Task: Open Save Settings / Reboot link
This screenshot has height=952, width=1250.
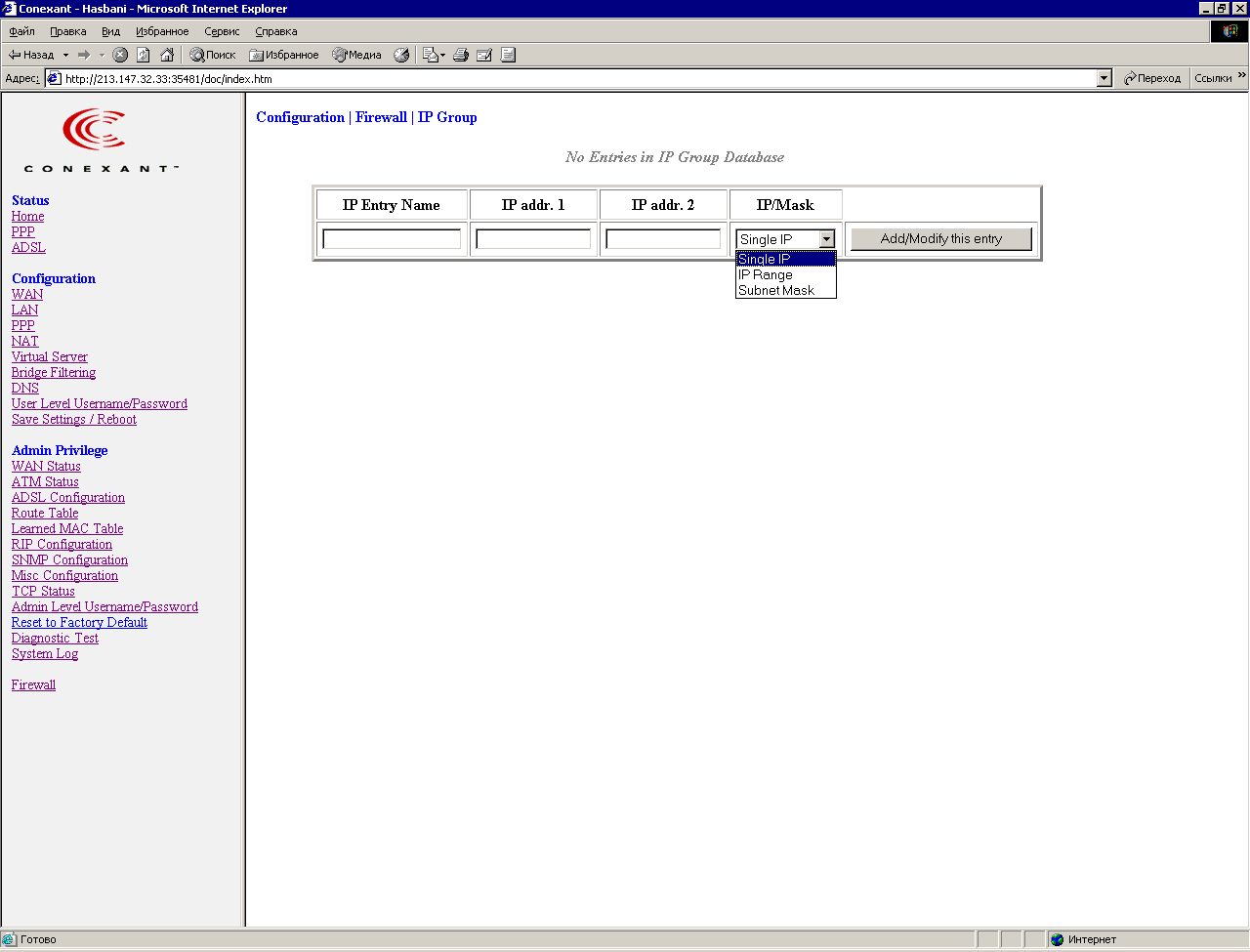Action: click(74, 420)
